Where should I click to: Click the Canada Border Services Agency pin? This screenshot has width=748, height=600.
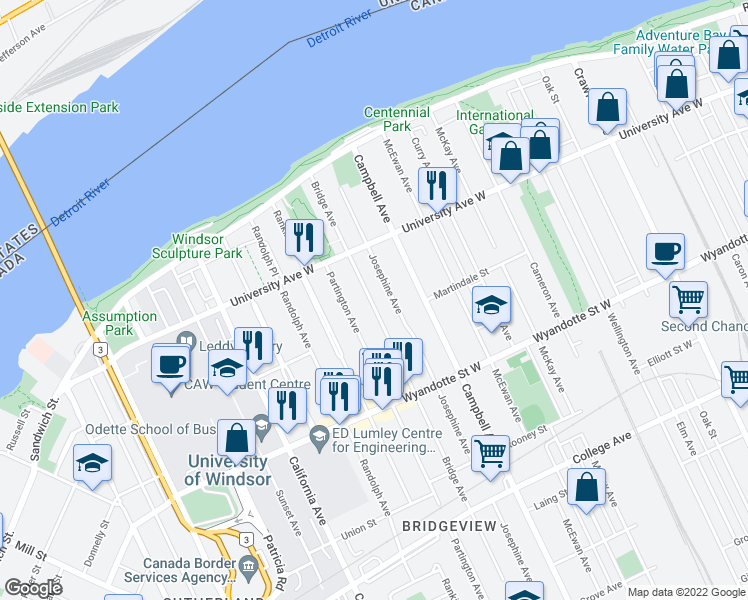click(x=249, y=567)
